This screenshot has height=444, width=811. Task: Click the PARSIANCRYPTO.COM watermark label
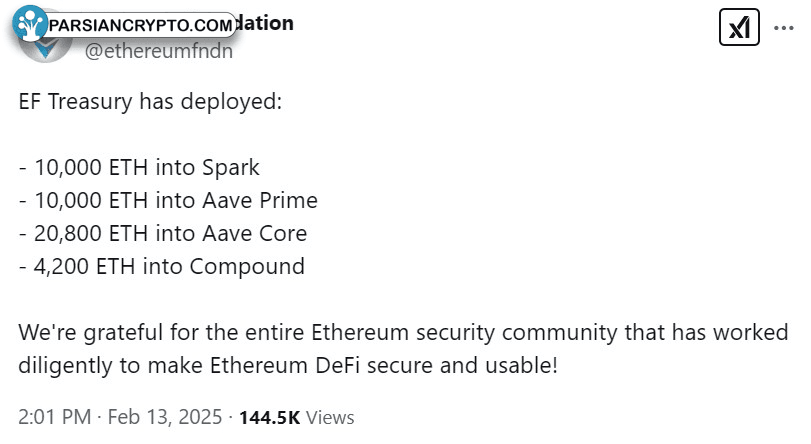pos(141,25)
